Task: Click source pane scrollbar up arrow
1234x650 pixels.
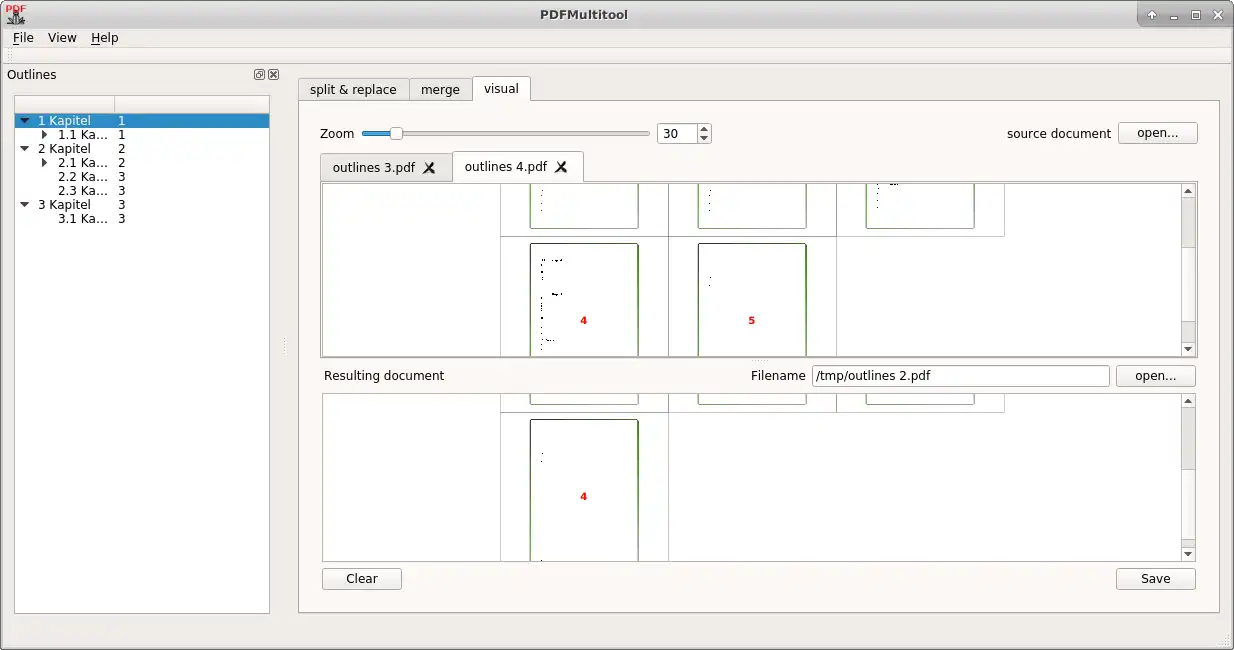Action: (x=1188, y=191)
